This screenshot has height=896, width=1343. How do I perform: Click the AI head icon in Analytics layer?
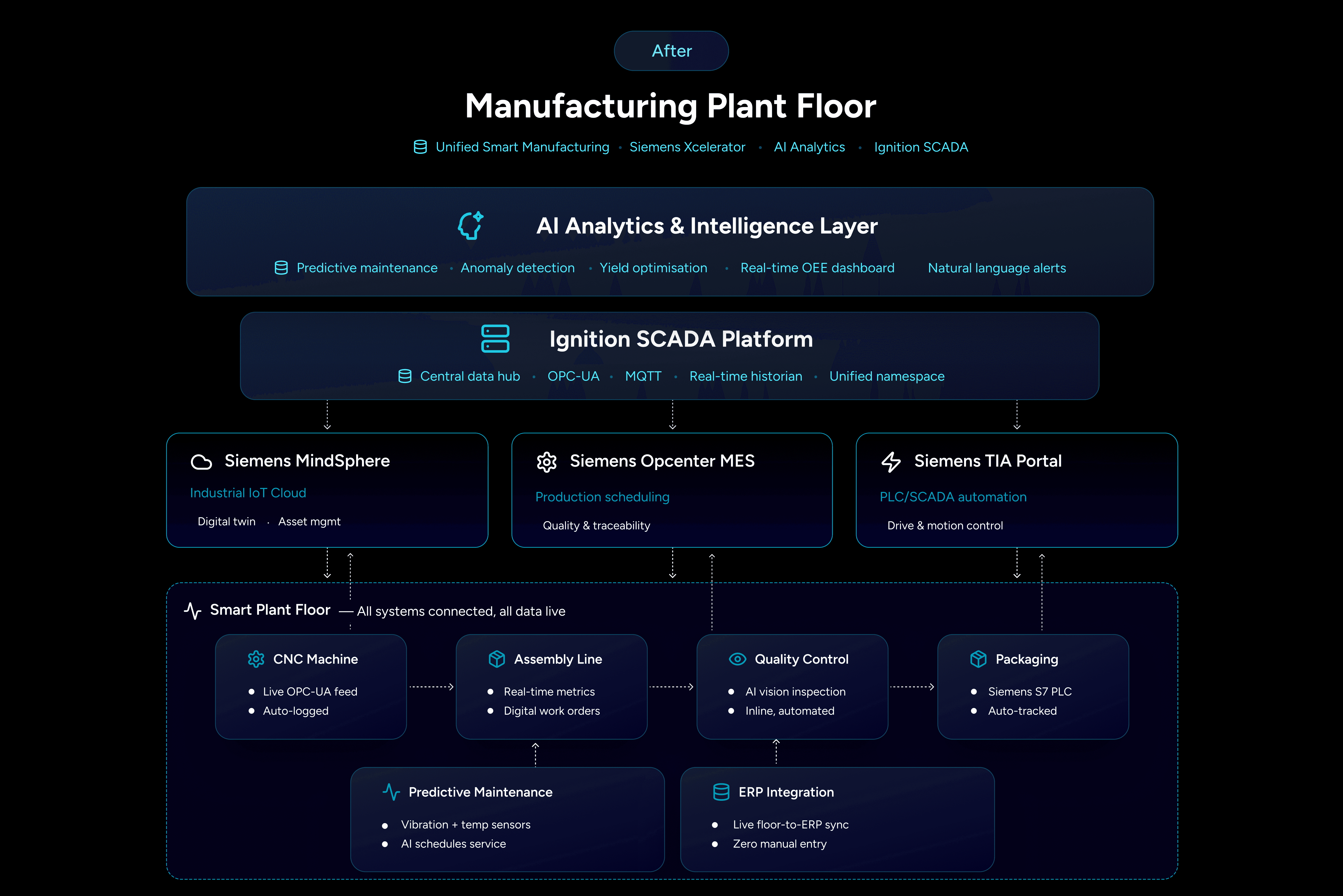point(471,225)
